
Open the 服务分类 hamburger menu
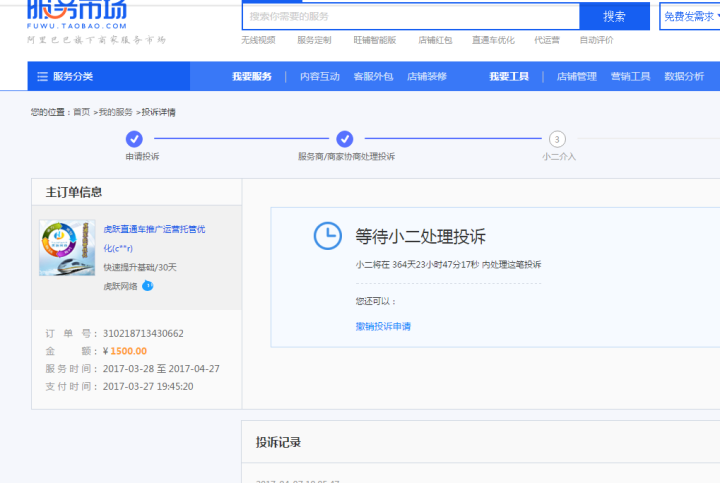pyautogui.click(x=43, y=77)
